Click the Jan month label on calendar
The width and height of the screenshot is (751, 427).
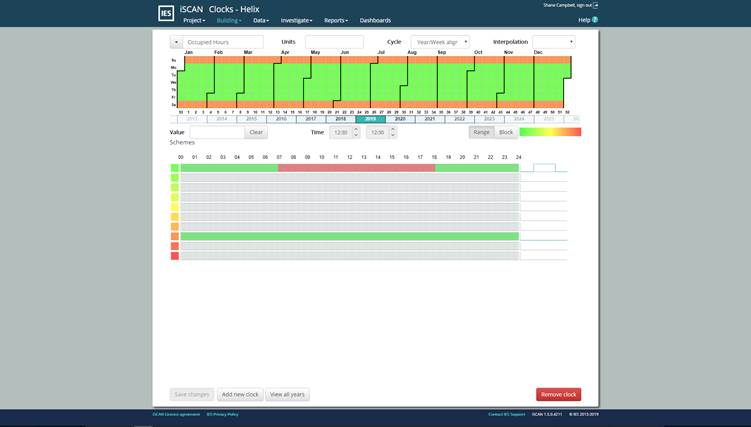tap(189, 52)
